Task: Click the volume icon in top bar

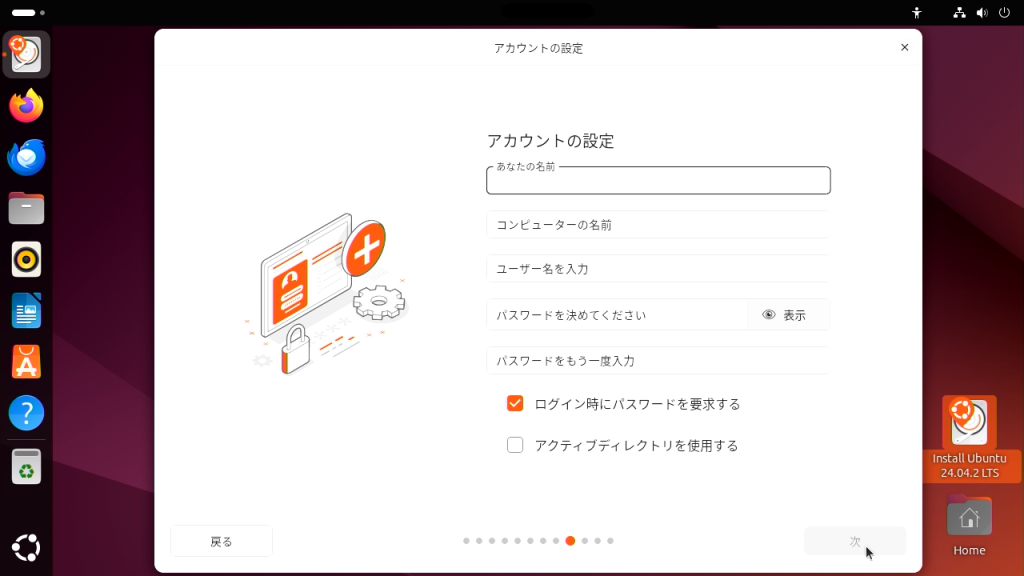Action: tap(982, 12)
